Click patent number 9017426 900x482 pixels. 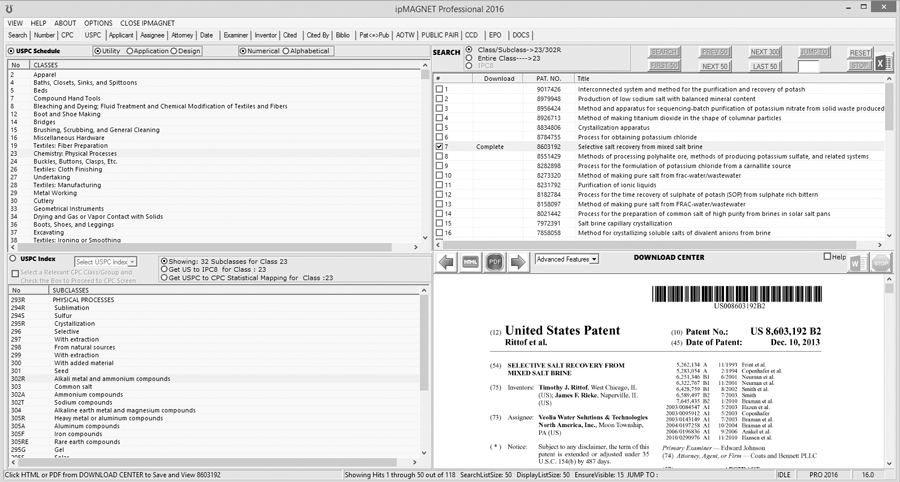pos(549,90)
